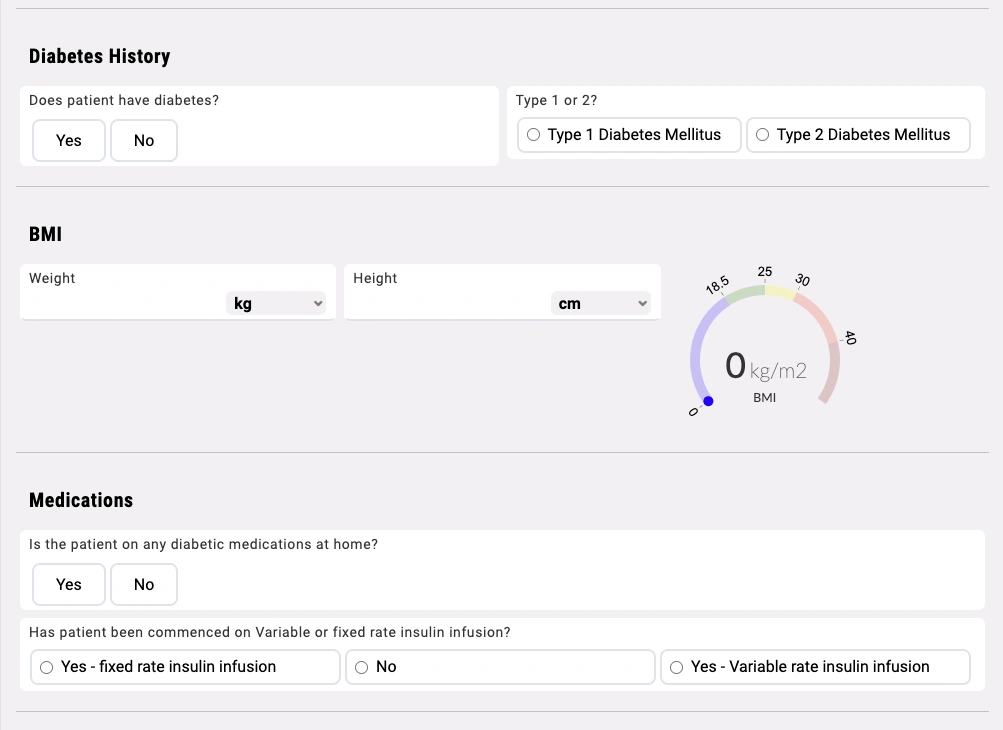Select Yes for diabetic medications at home
The height and width of the screenshot is (730, 1003).
(x=68, y=584)
